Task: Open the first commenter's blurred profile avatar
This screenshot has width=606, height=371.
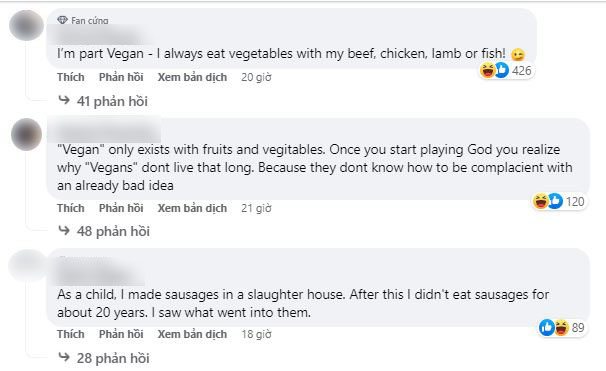Action: [x=26, y=26]
